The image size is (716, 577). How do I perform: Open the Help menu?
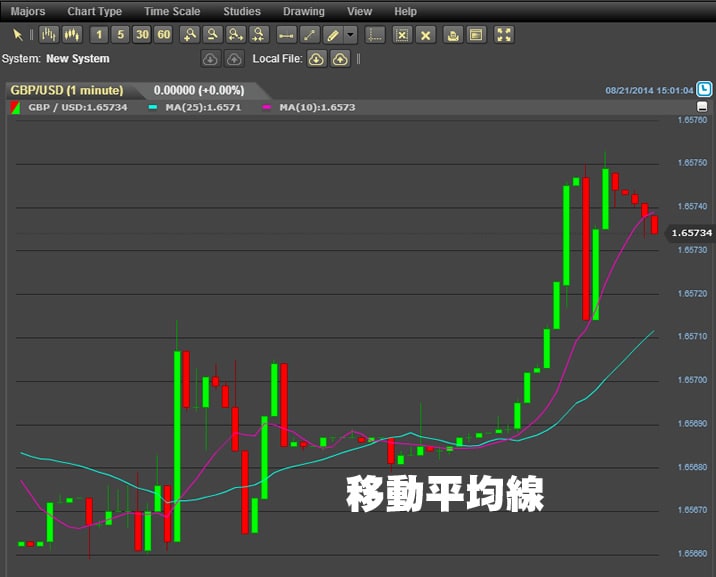point(405,11)
